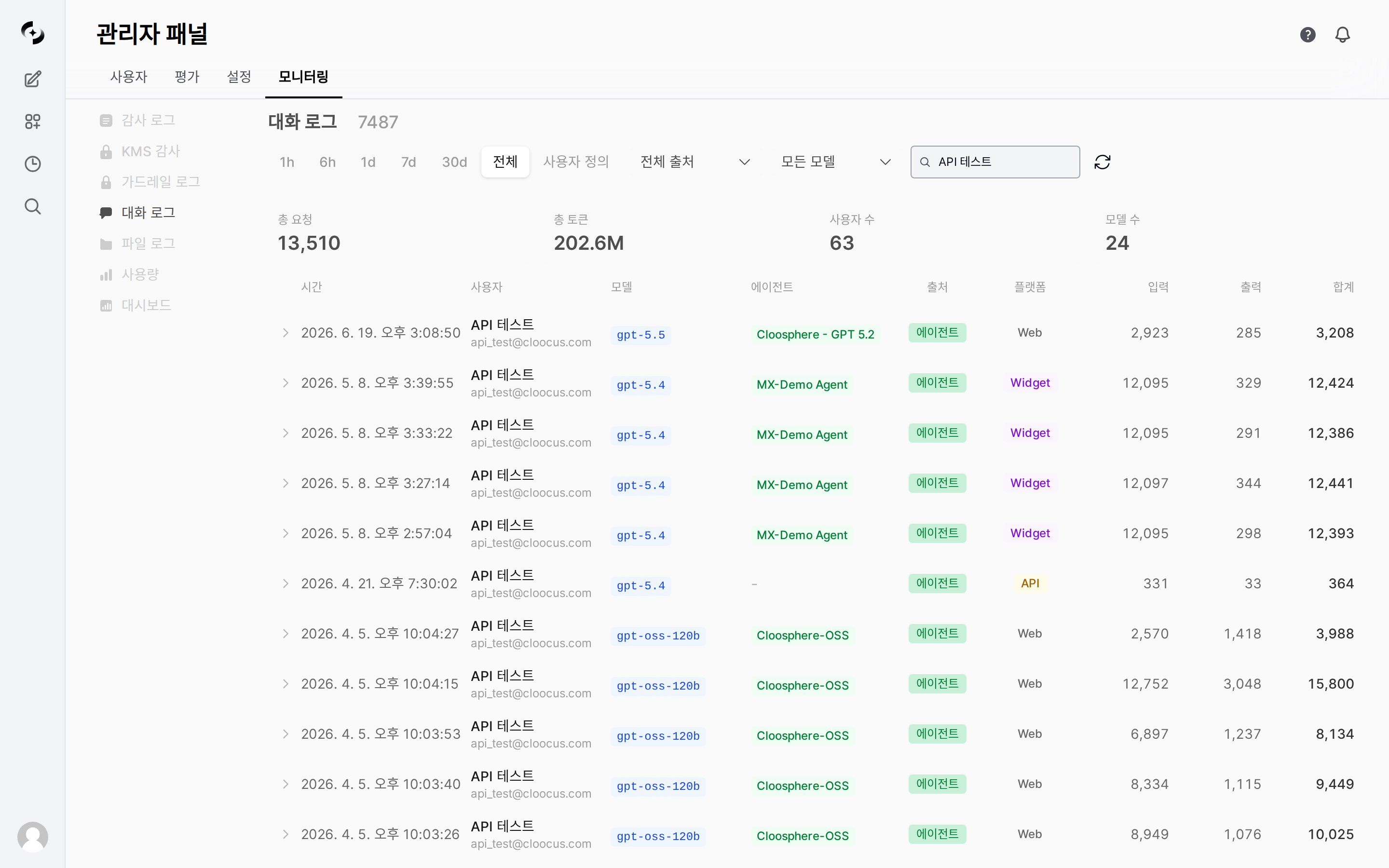Click the 플랫폼 column header
This screenshot has height=868, width=1389.
[1030, 287]
